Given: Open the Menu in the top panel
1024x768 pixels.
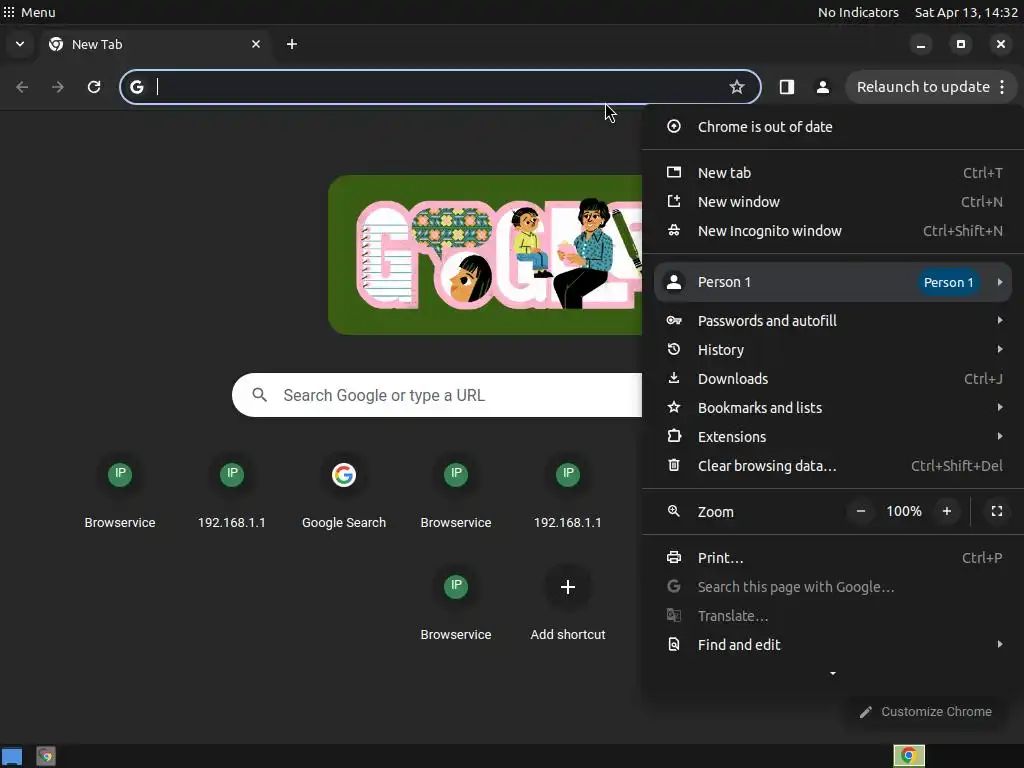Looking at the screenshot, I should (x=29, y=12).
